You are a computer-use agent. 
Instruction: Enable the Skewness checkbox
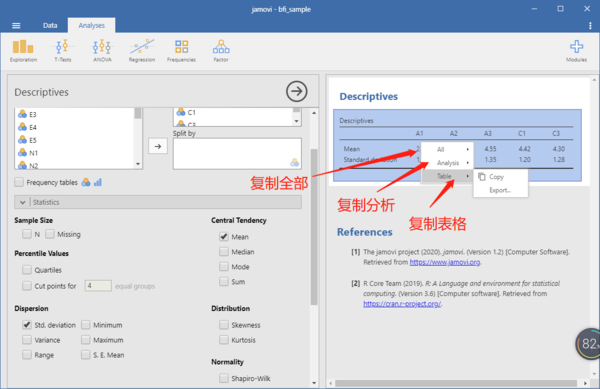224,325
